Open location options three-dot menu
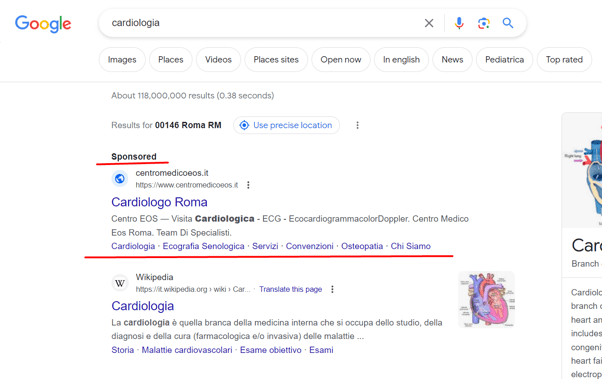This screenshot has width=602, height=379. (x=357, y=125)
